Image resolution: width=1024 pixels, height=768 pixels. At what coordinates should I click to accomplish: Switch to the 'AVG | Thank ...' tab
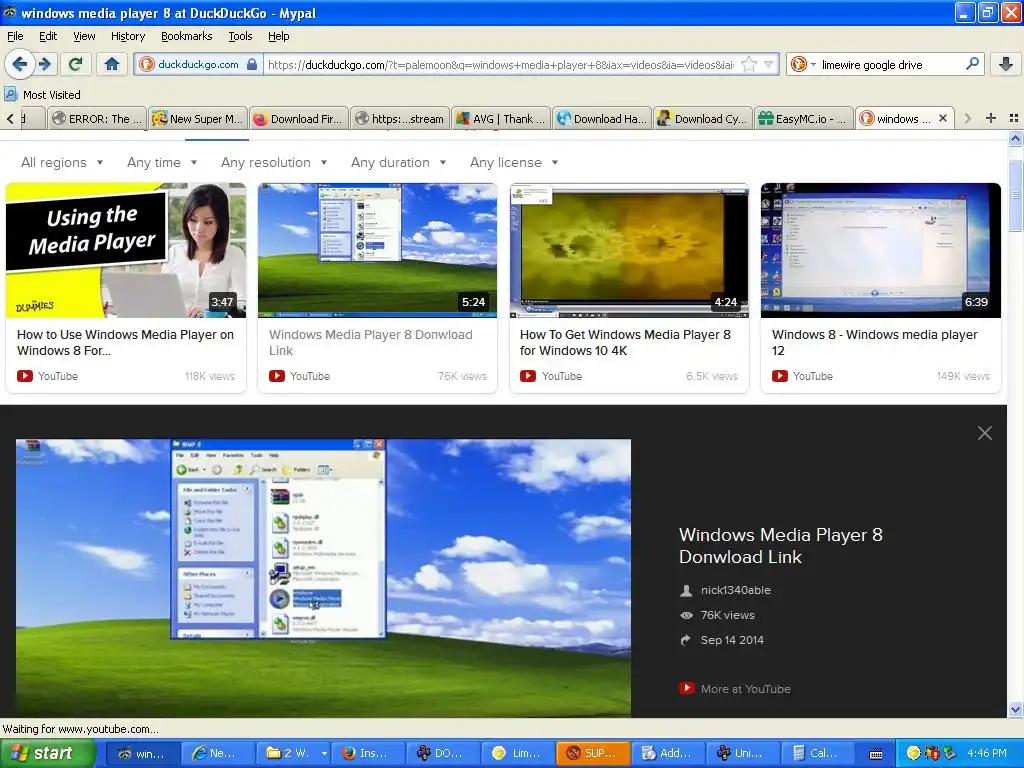(501, 118)
